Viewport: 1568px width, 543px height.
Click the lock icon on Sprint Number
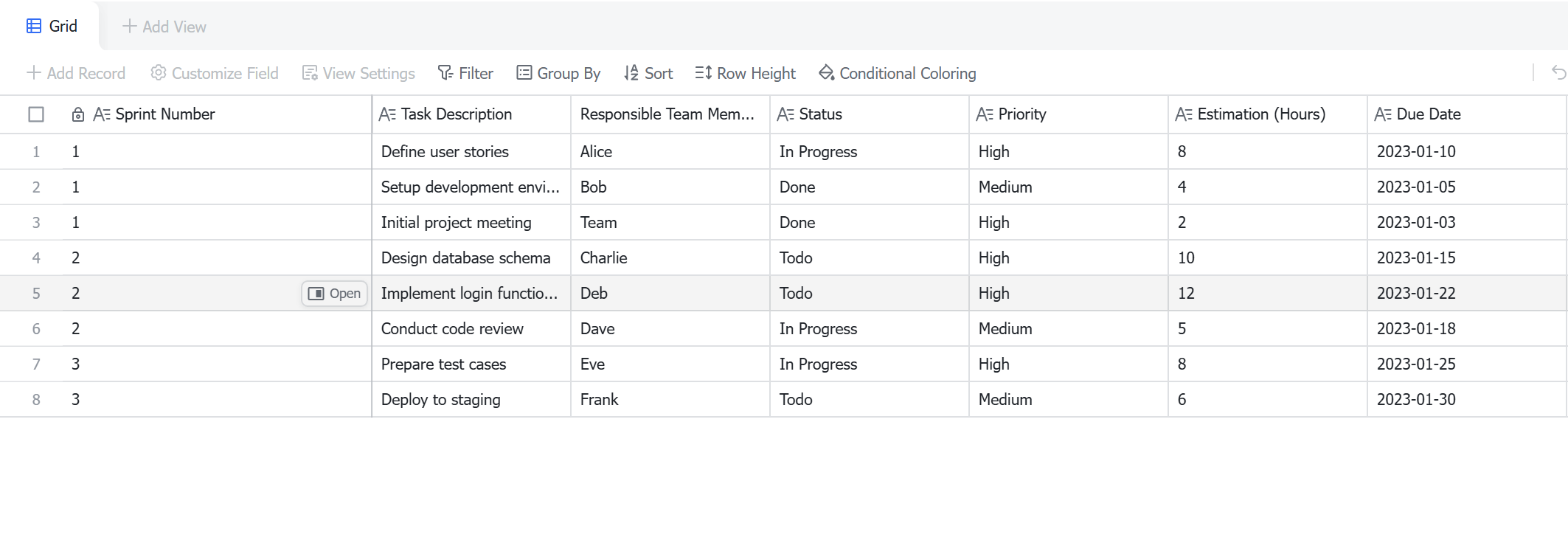[x=77, y=114]
